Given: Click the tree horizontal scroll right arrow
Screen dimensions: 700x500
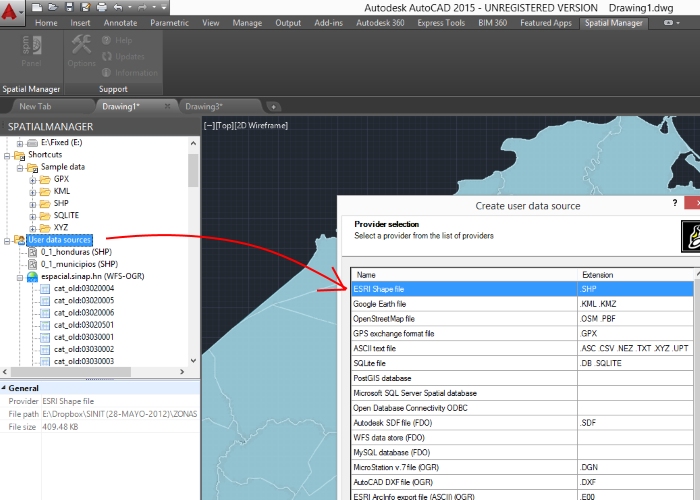Looking at the screenshot, I should click(x=182, y=371).
